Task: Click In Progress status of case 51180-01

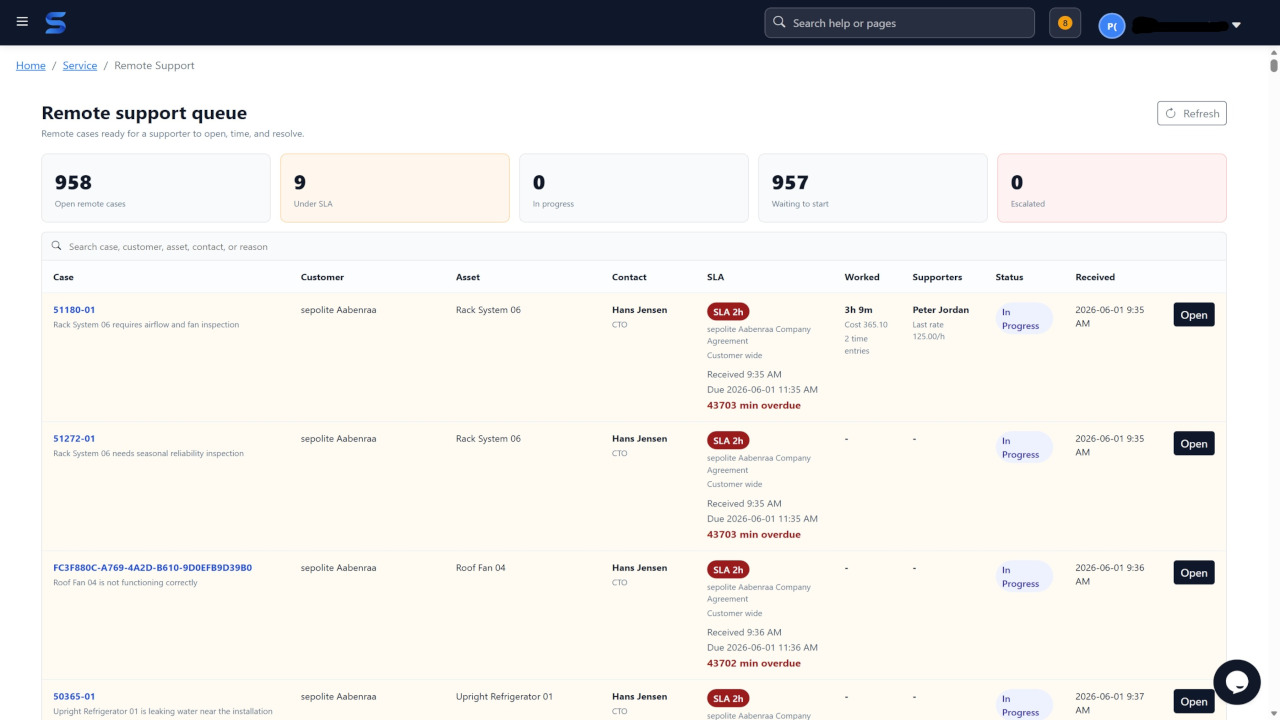Action: (x=1023, y=319)
